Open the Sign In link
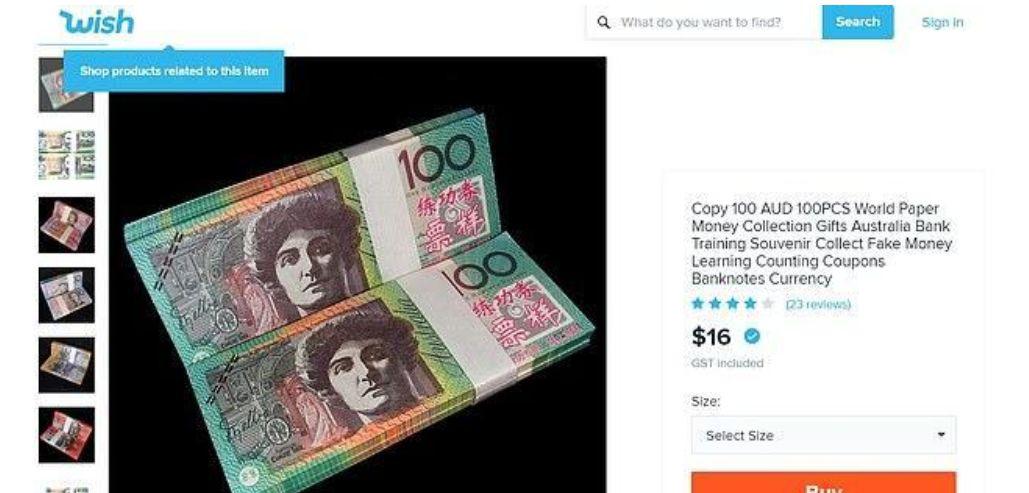Screen dimensions: 1029x493 942,22
